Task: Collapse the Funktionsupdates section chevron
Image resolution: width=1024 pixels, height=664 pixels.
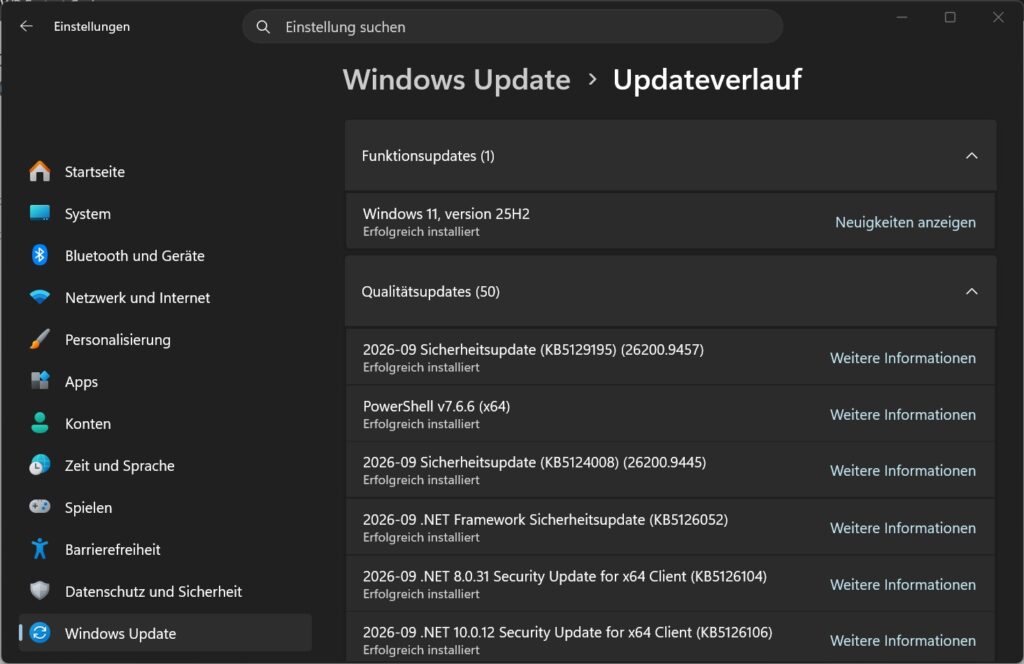Action: [x=971, y=155]
